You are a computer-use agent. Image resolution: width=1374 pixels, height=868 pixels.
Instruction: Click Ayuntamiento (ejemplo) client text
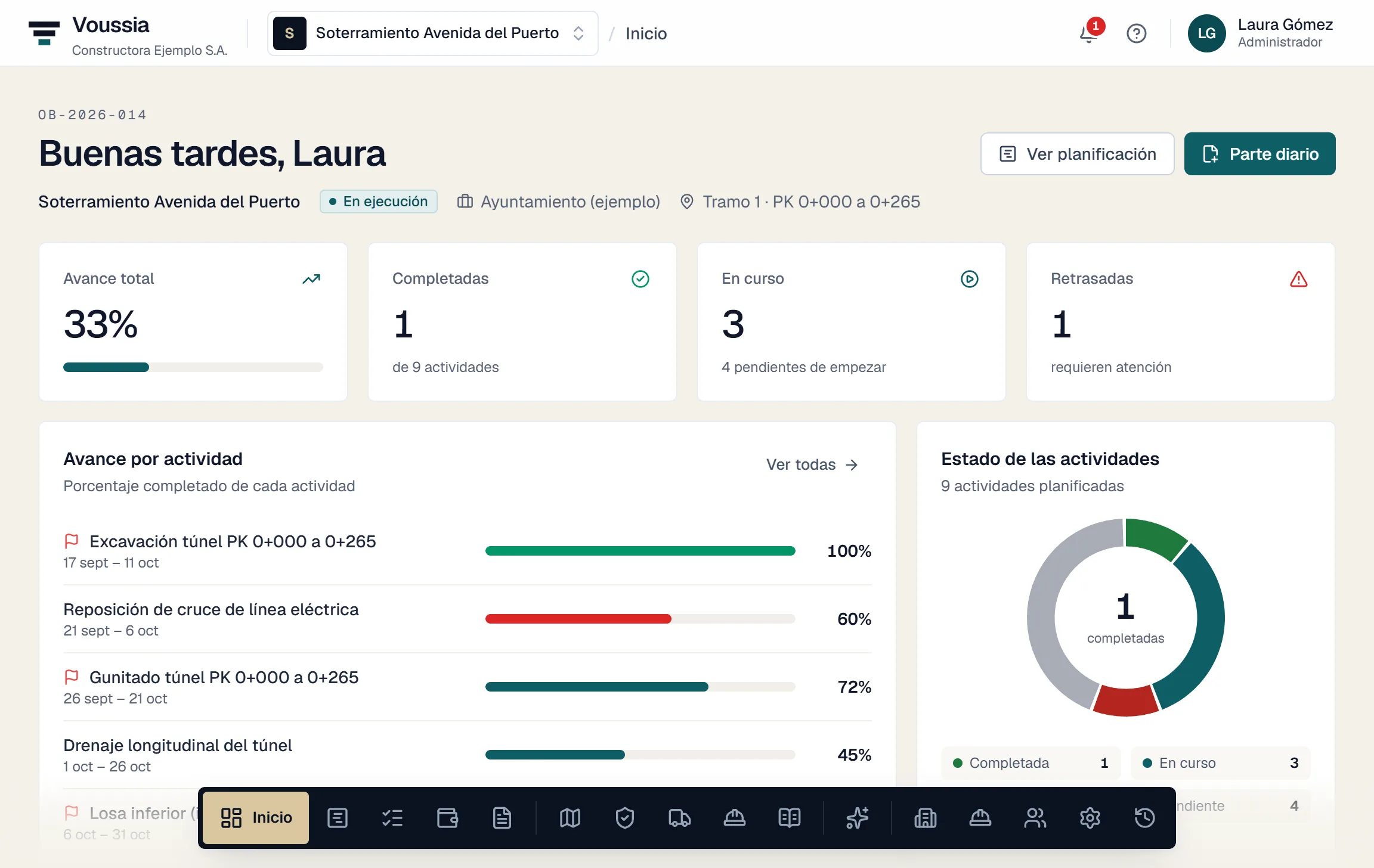(570, 201)
